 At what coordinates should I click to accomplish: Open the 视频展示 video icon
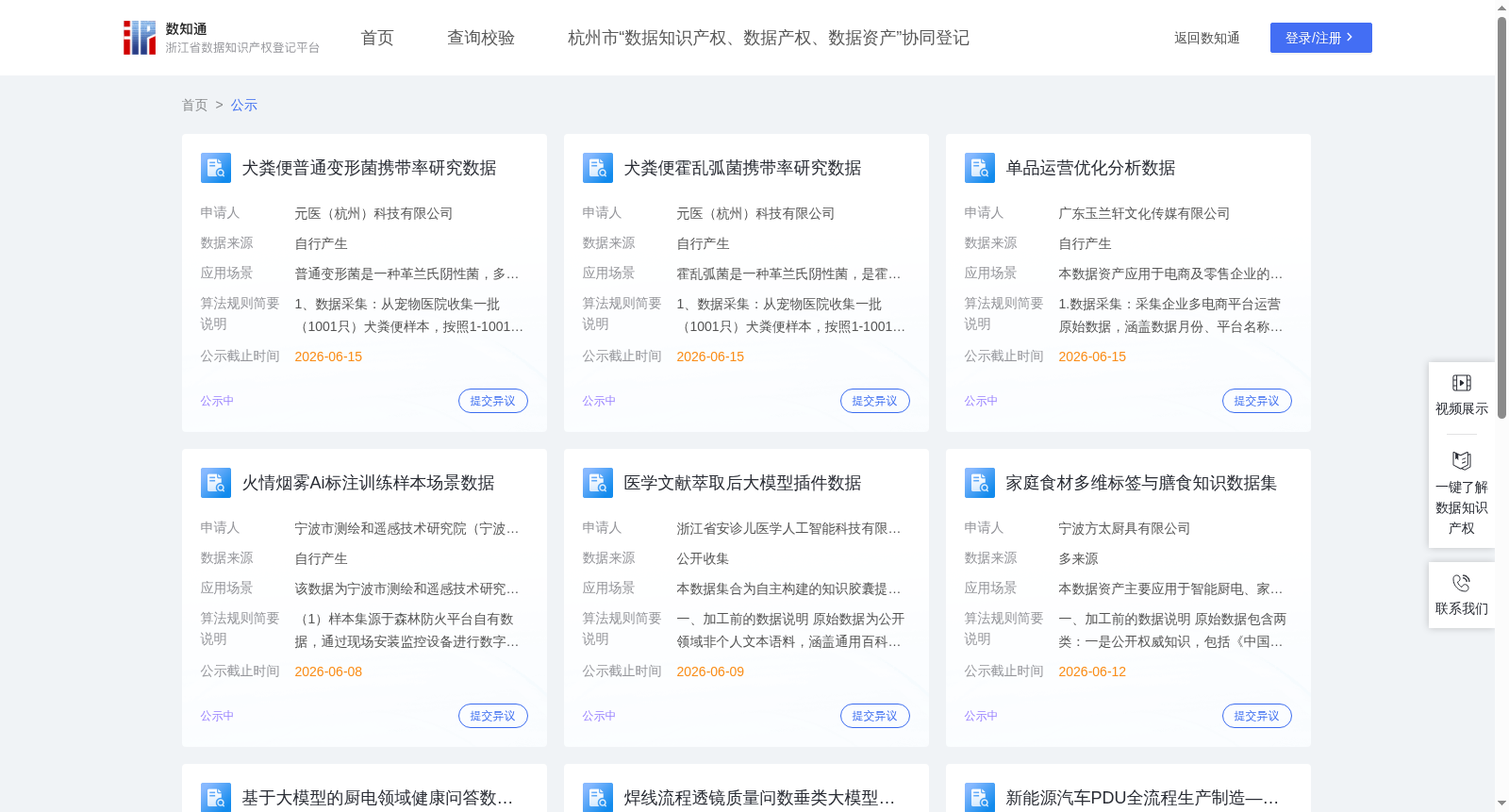pos(1461,383)
